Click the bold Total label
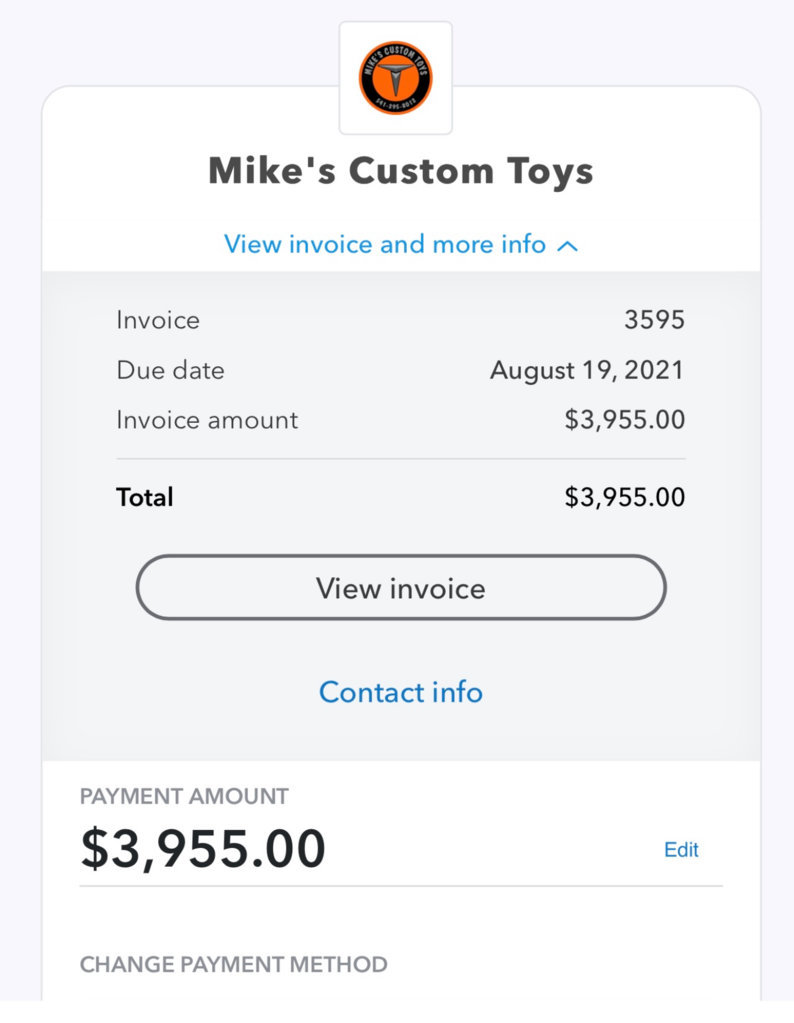 click(x=145, y=497)
